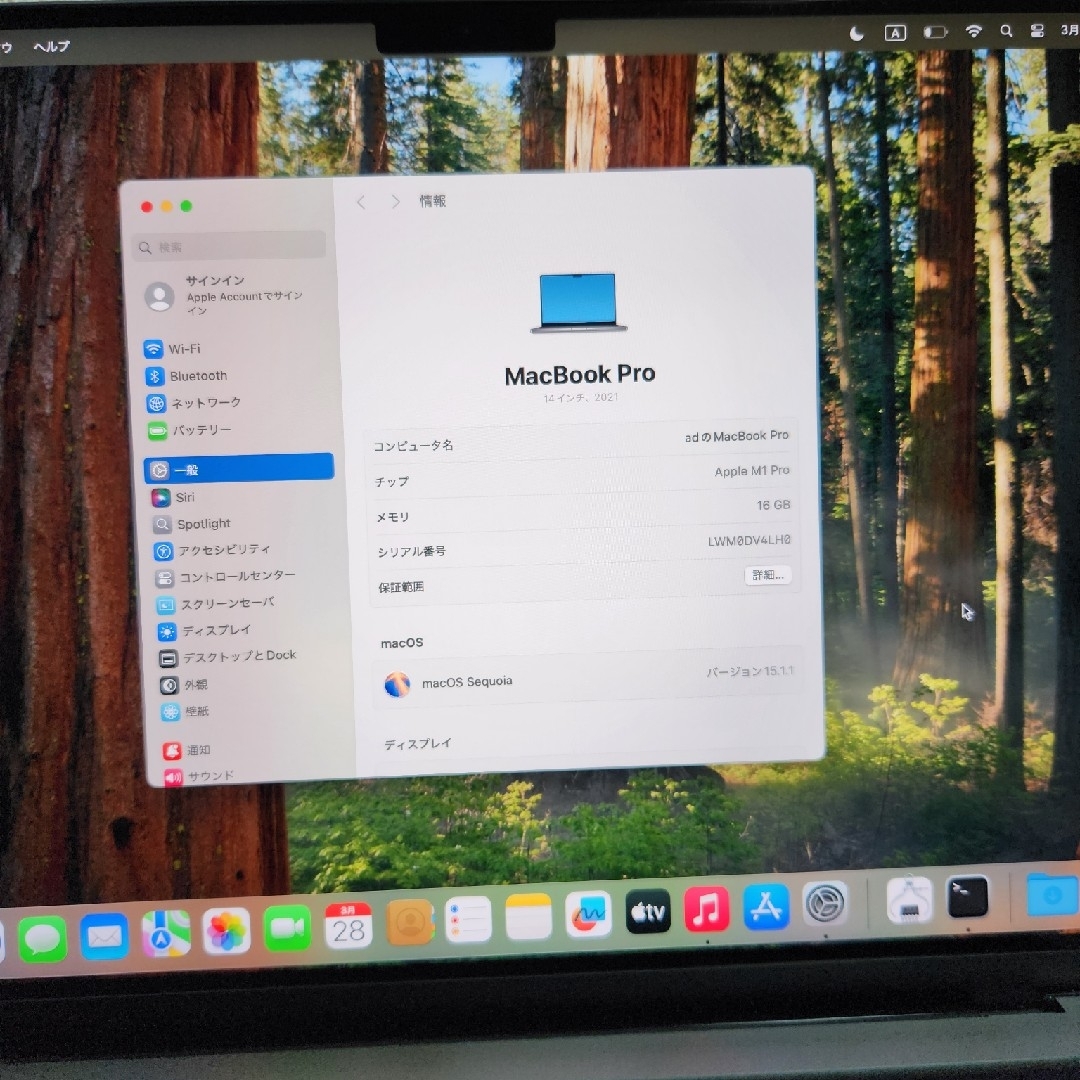Click Focus moon icon in menu bar
Image resolution: width=1080 pixels, height=1080 pixels.
tap(856, 34)
